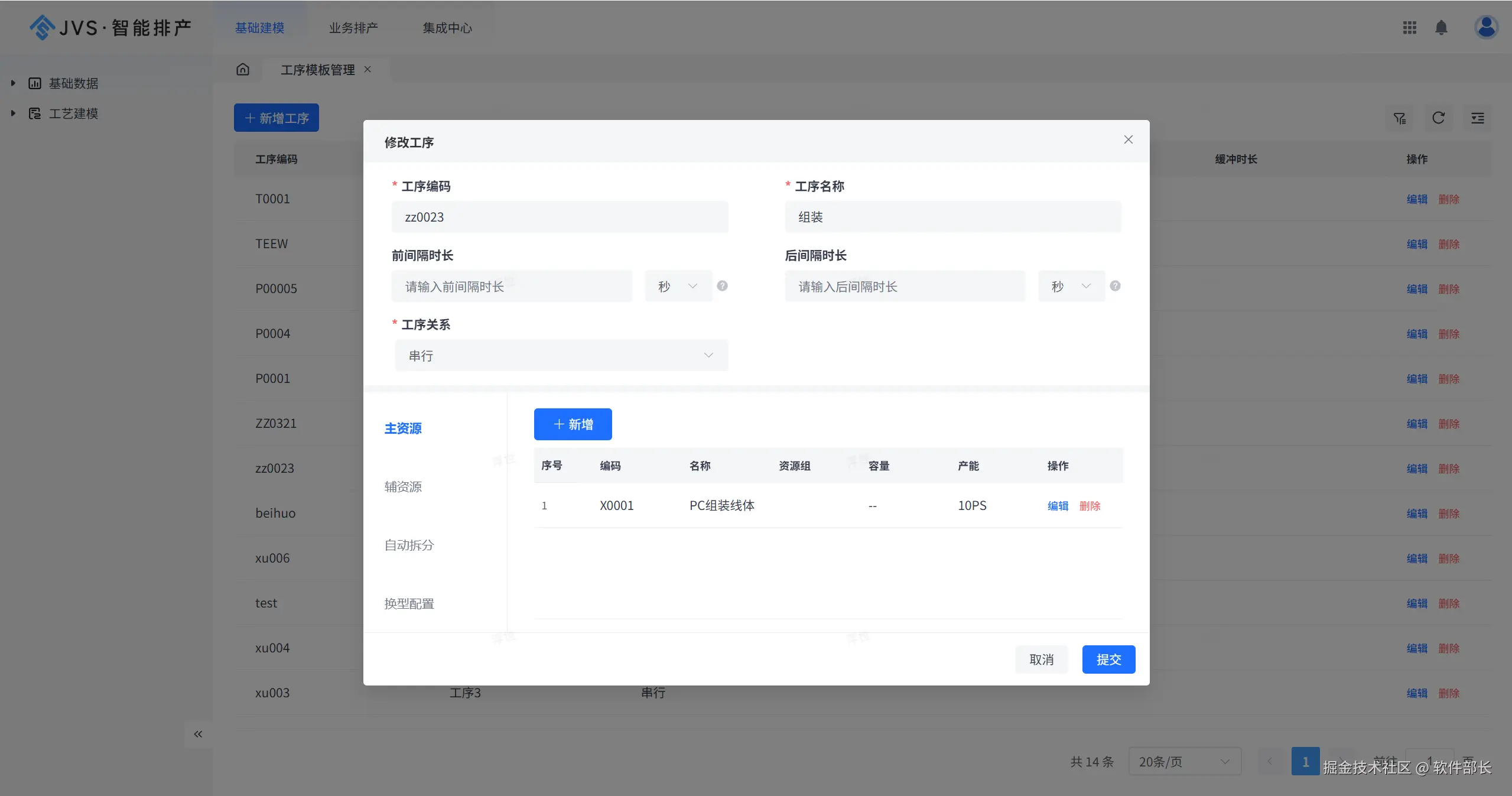Viewport: 1512px width, 796px height.
Task: Click 新增 to add a main resource
Action: click(x=573, y=424)
